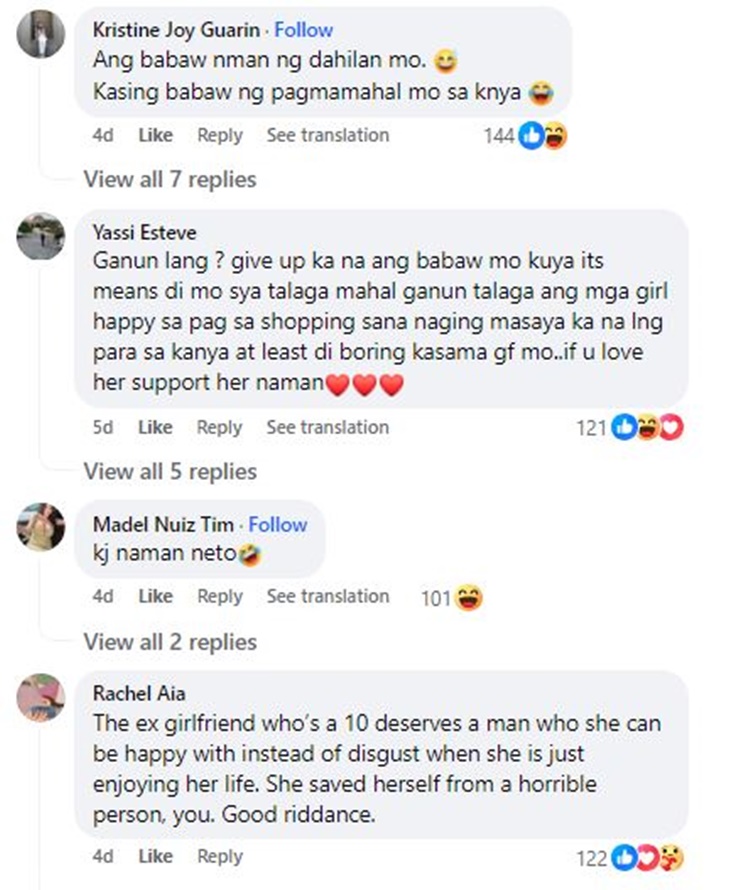Reply to Kristine Joy Guarin's comment
The height and width of the screenshot is (890, 750).
[x=220, y=135]
